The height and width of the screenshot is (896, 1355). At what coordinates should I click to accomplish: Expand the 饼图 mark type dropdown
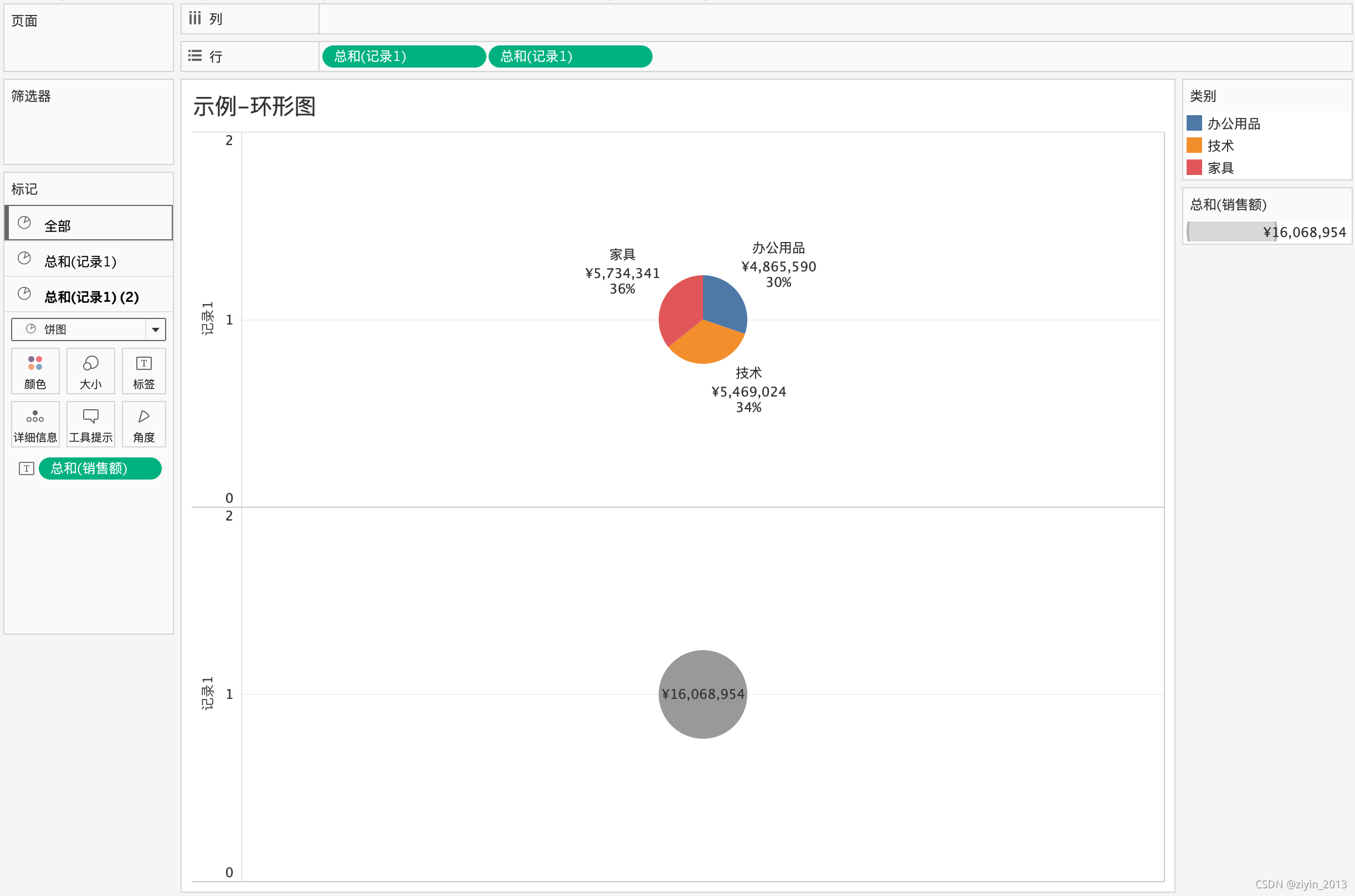click(x=155, y=329)
